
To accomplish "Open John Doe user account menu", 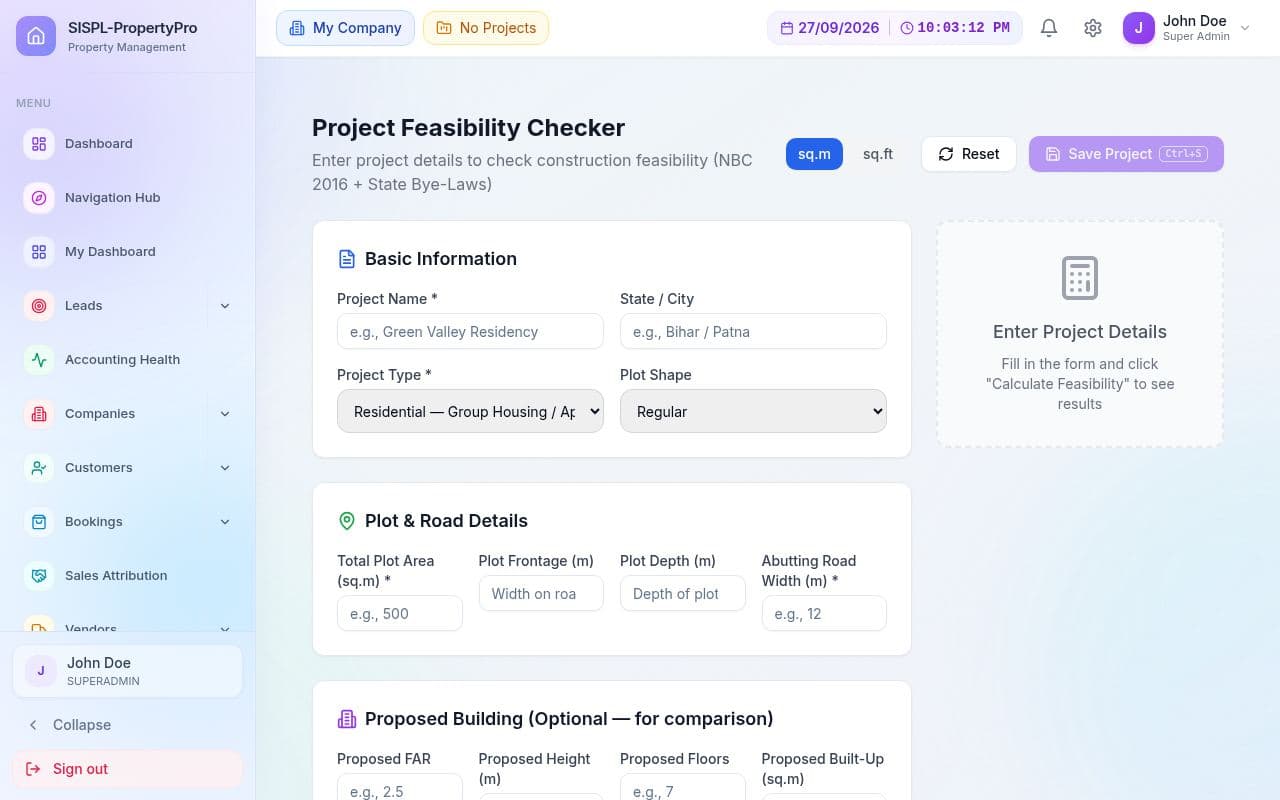I will (1187, 28).
